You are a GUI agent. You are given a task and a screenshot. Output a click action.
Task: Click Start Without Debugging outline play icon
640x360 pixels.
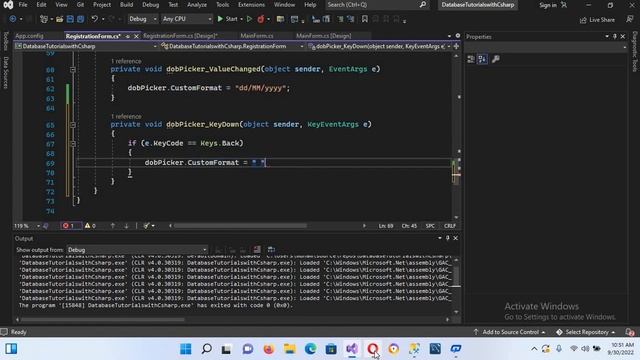249,19
